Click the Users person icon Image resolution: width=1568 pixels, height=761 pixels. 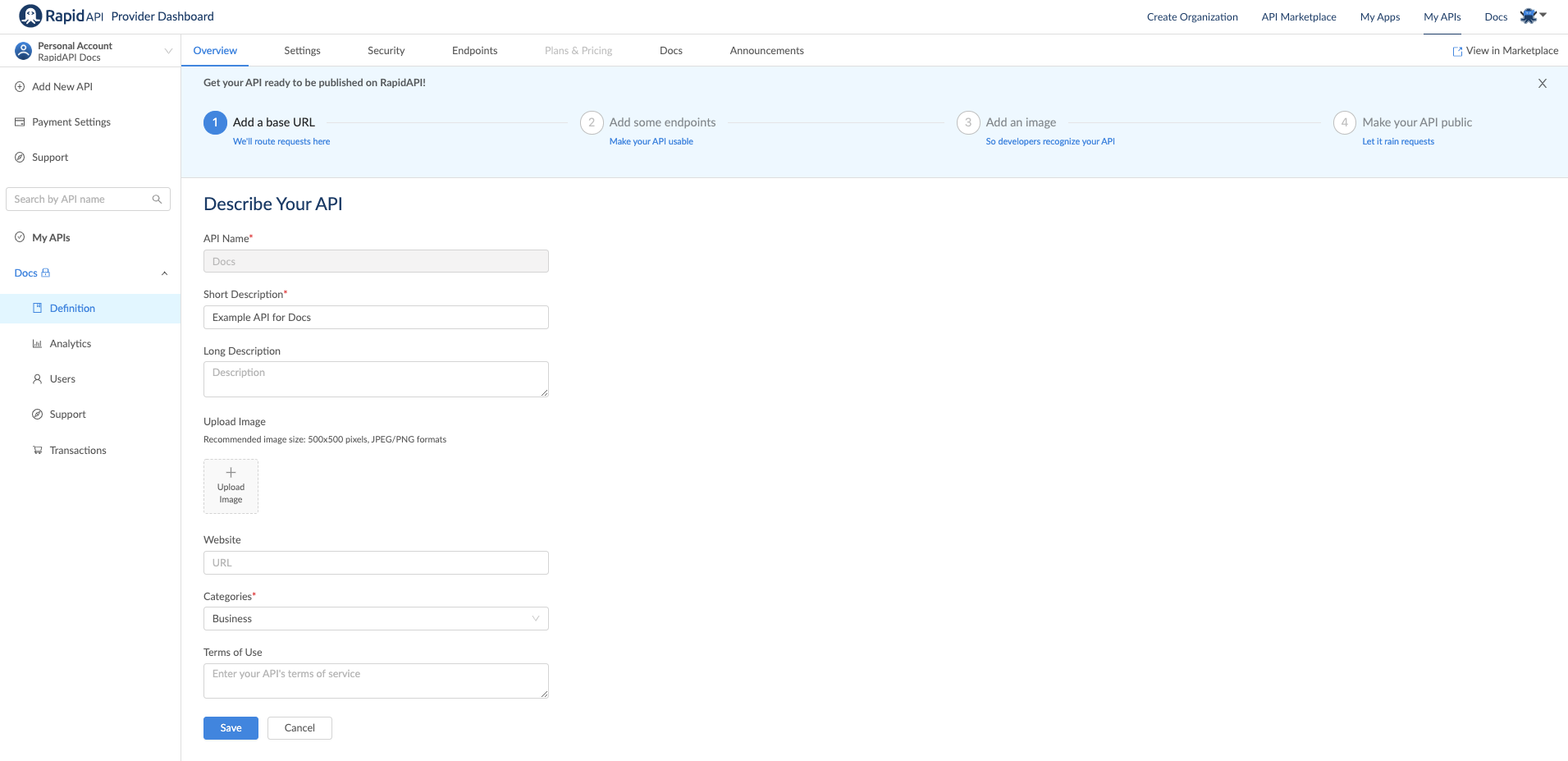point(37,378)
